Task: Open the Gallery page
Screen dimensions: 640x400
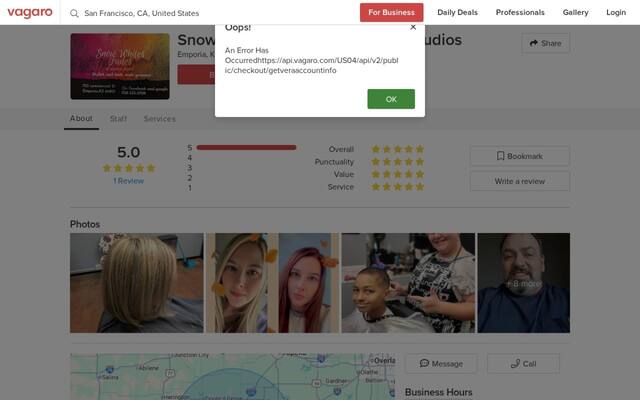Action: click(576, 13)
